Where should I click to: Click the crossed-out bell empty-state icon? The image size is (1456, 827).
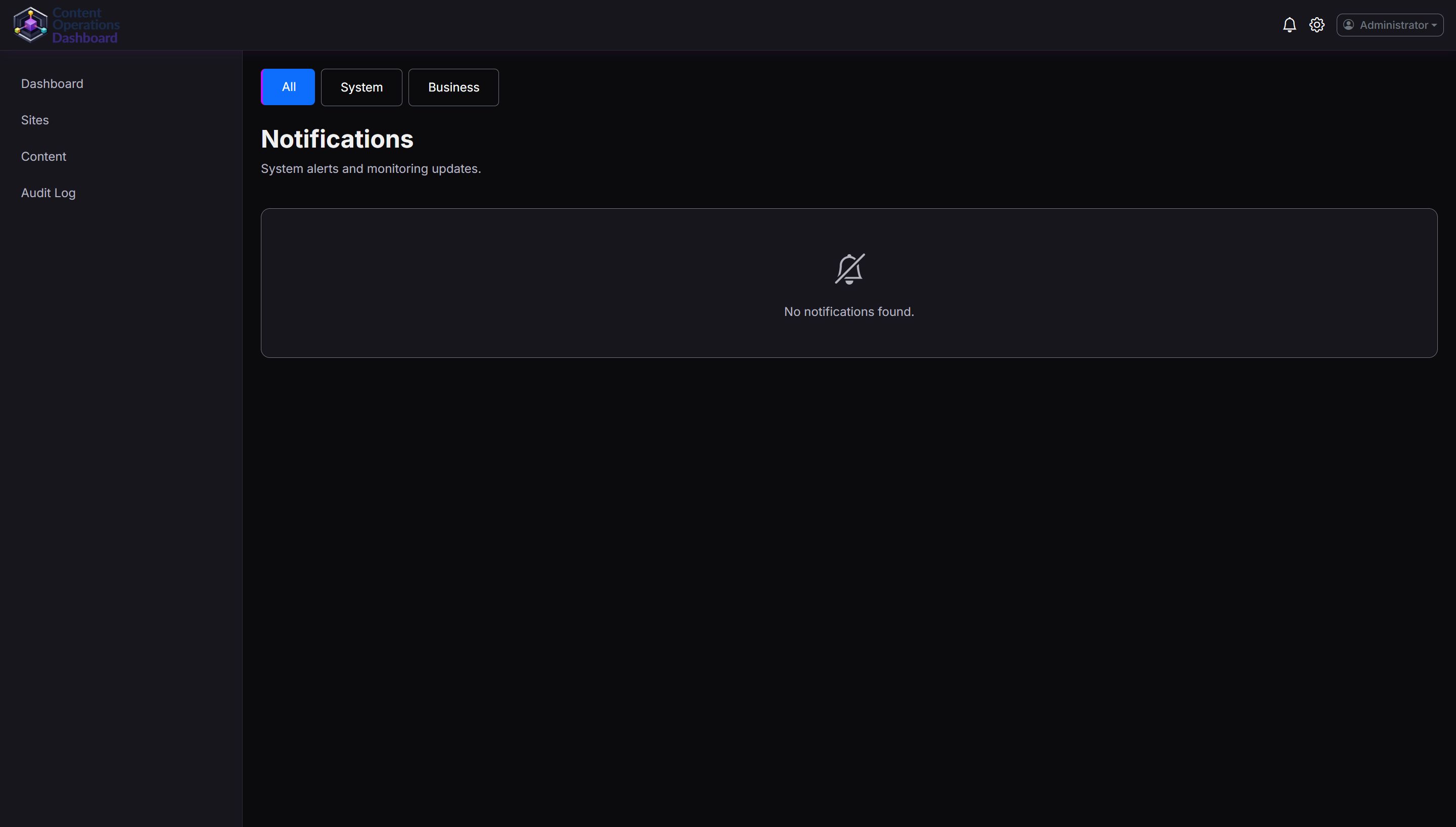tap(849, 268)
